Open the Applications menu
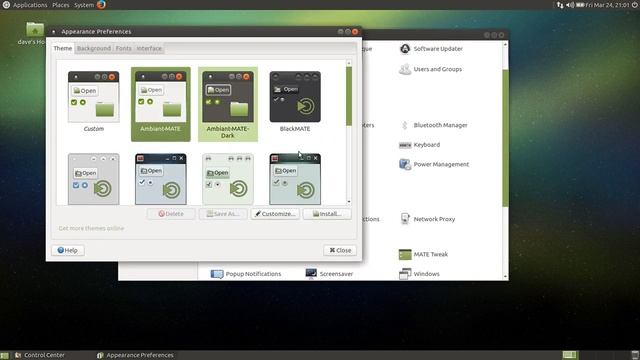Screen dimensions: 640x360 tap(30, 5)
